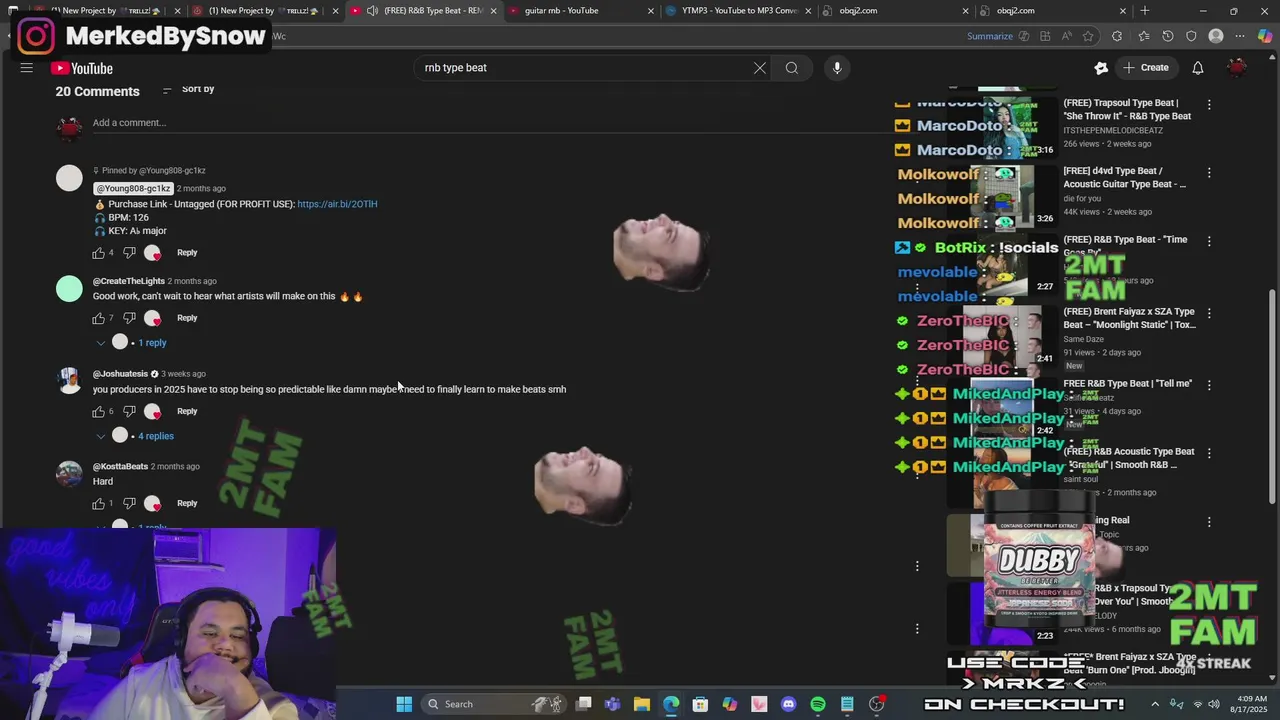This screenshot has height=720, width=1280.
Task: Open Sort by comments icon
Action: coord(167,90)
